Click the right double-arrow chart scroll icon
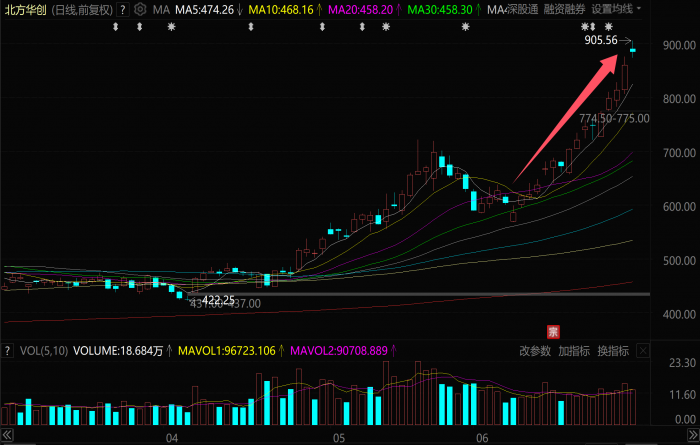 point(693,435)
